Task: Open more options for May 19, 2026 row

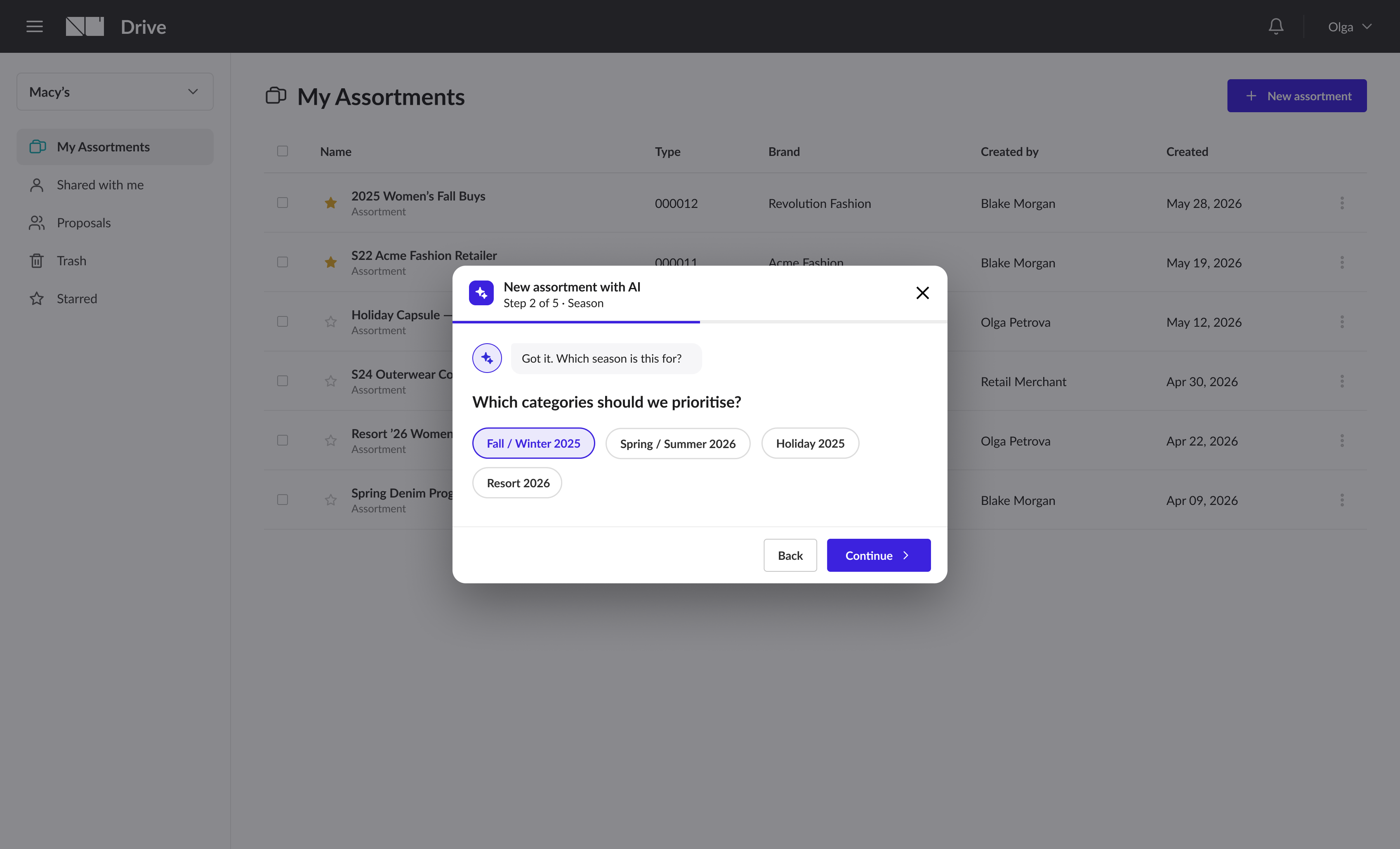Action: coord(1342,262)
